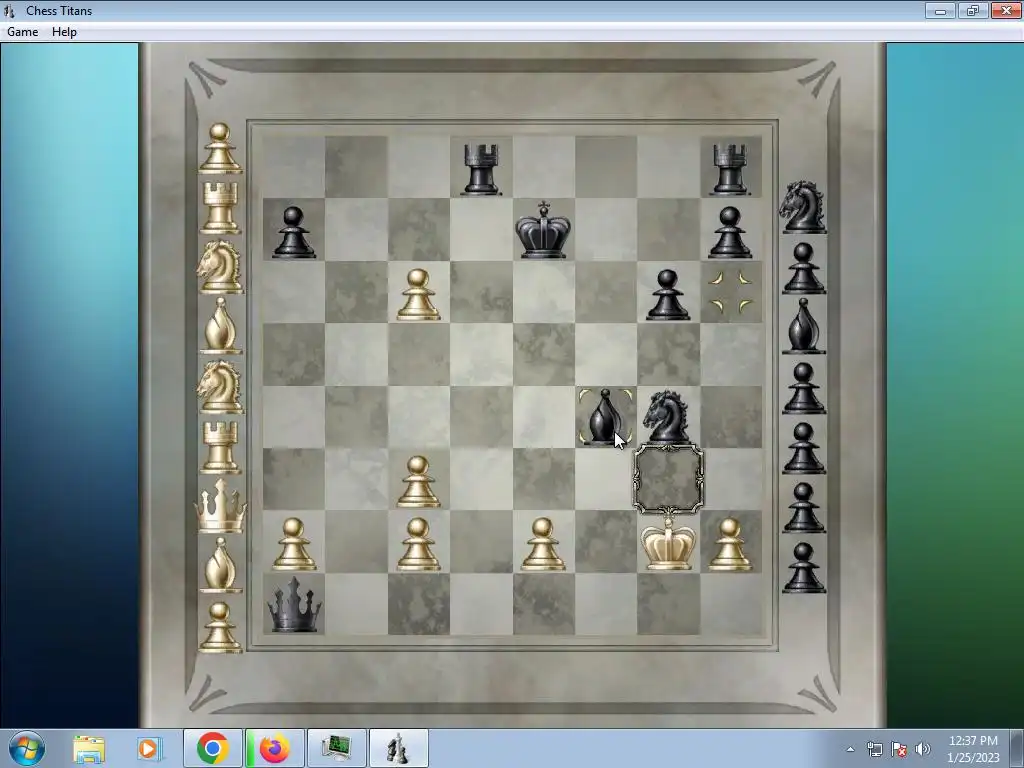Screen dimensions: 1024x768
Task: Open the network status tray icon
Action: tap(874, 749)
